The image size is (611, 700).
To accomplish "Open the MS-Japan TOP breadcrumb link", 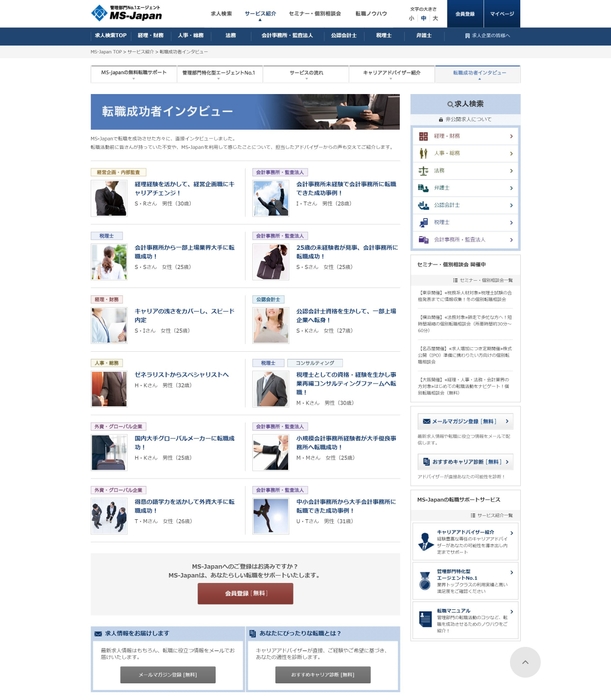I will pyautogui.click(x=106, y=52).
